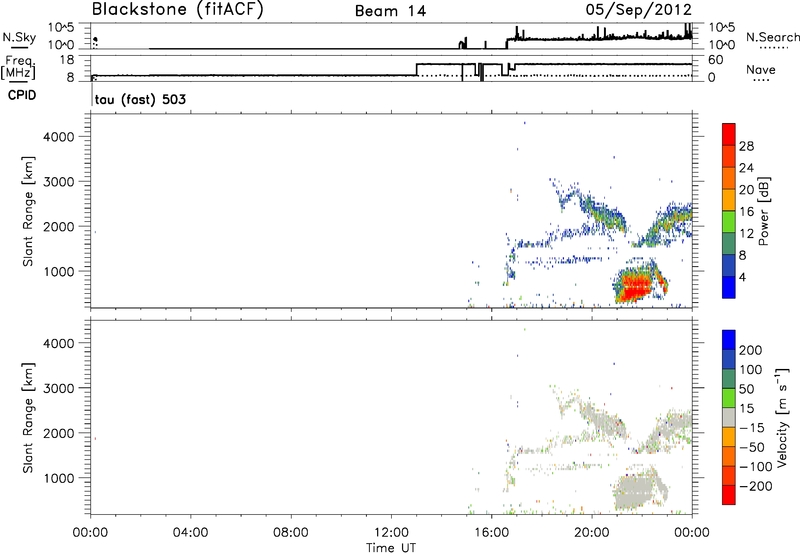This screenshot has height=554, width=800.
Task: Click the 'Power [dB]' colorbar label
Action: (x=763, y=211)
